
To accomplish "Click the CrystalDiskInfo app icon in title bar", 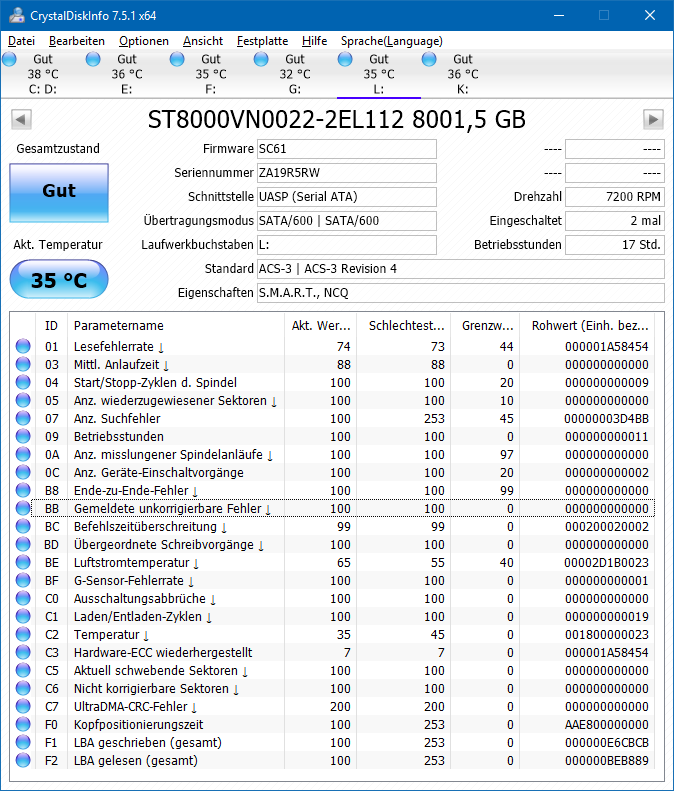I will [16, 15].
